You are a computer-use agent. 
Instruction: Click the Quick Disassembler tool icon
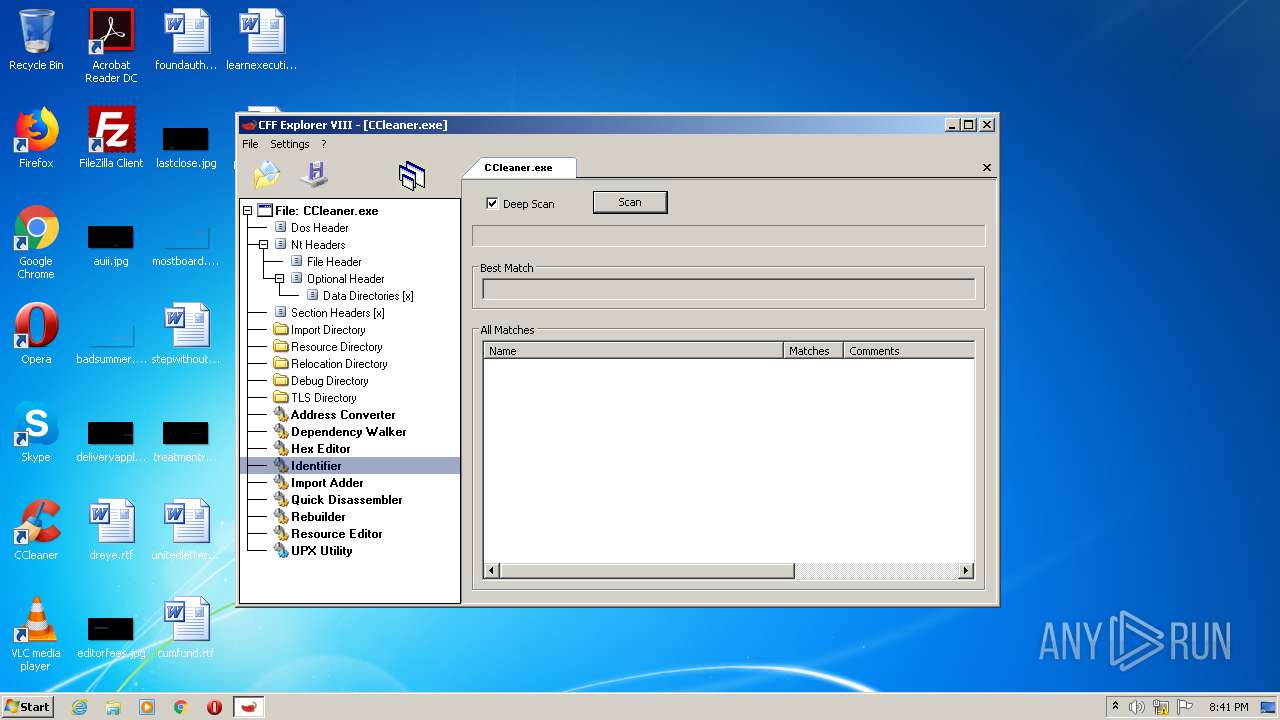(x=281, y=500)
